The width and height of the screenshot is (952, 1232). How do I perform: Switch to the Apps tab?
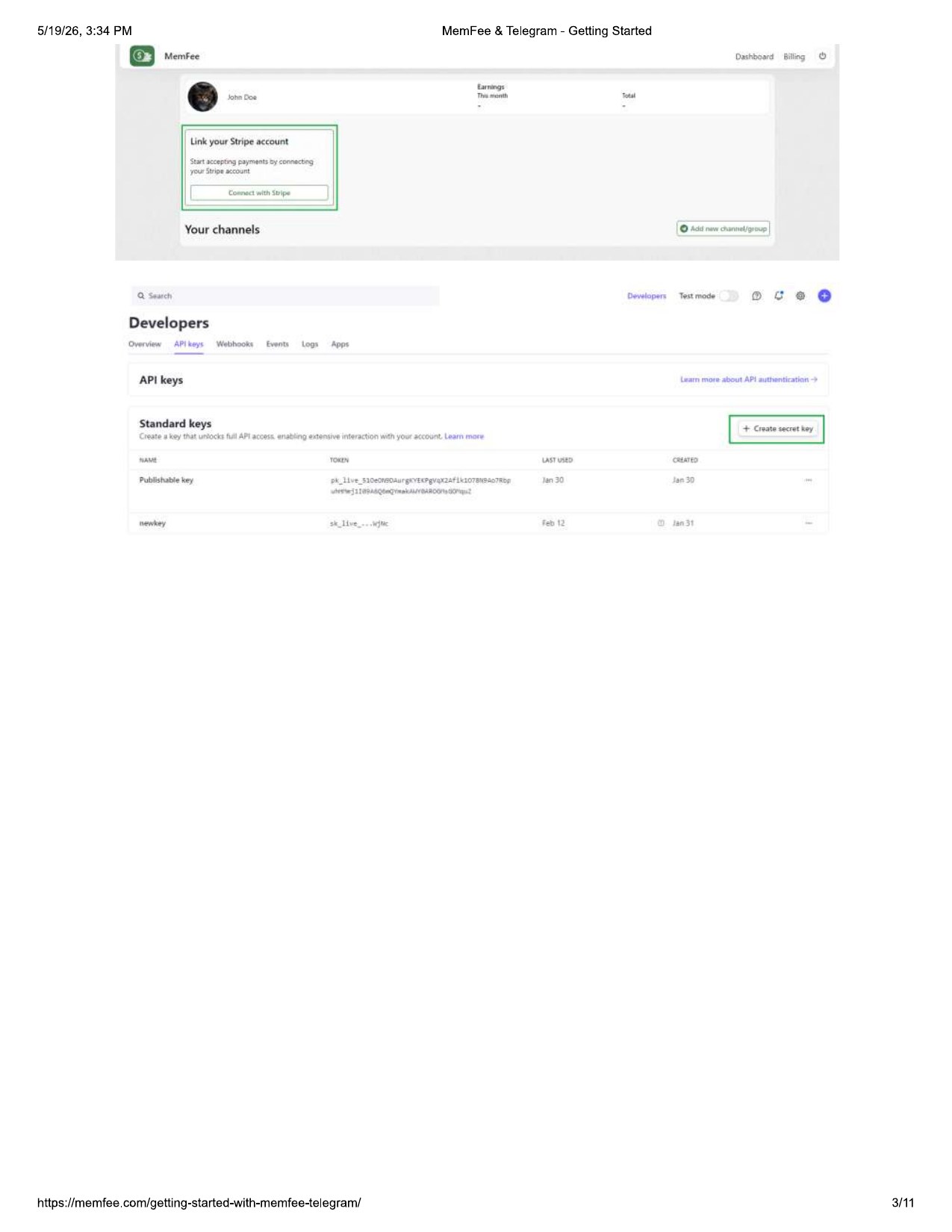(x=340, y=344)
